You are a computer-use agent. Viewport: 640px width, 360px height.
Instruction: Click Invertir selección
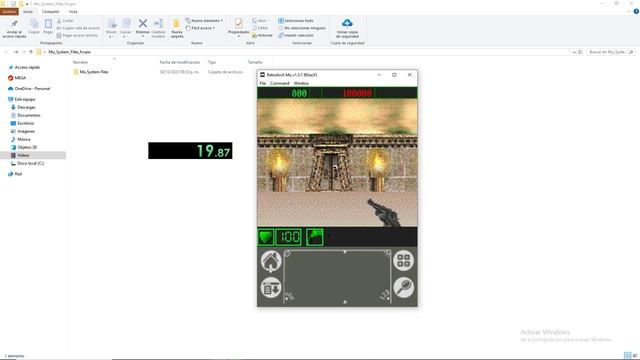tap(296, 36)
